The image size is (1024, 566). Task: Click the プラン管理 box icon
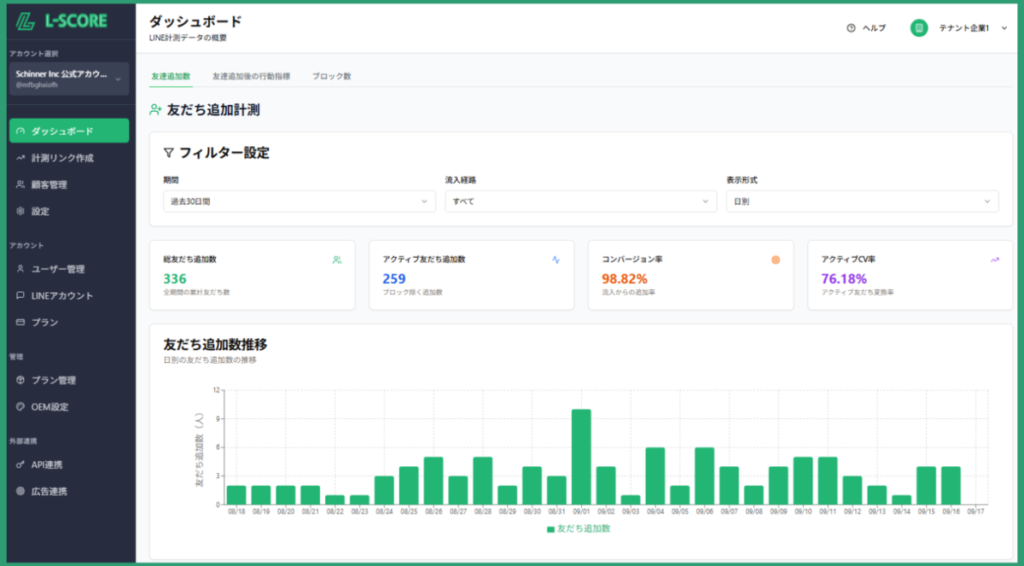tap(21, 380)
